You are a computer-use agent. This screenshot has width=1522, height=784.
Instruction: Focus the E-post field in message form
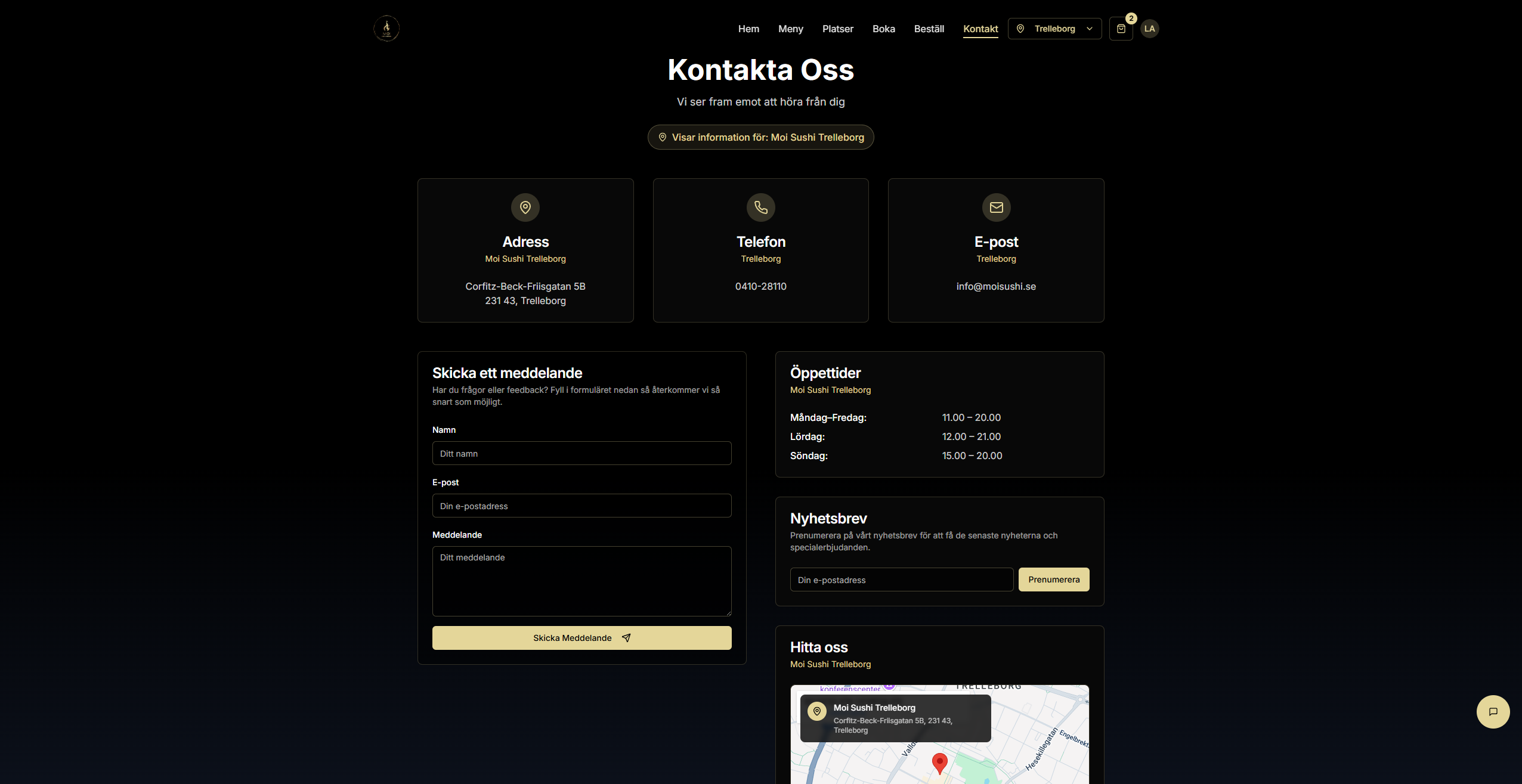pyautogui.click(x=581, y=506)
